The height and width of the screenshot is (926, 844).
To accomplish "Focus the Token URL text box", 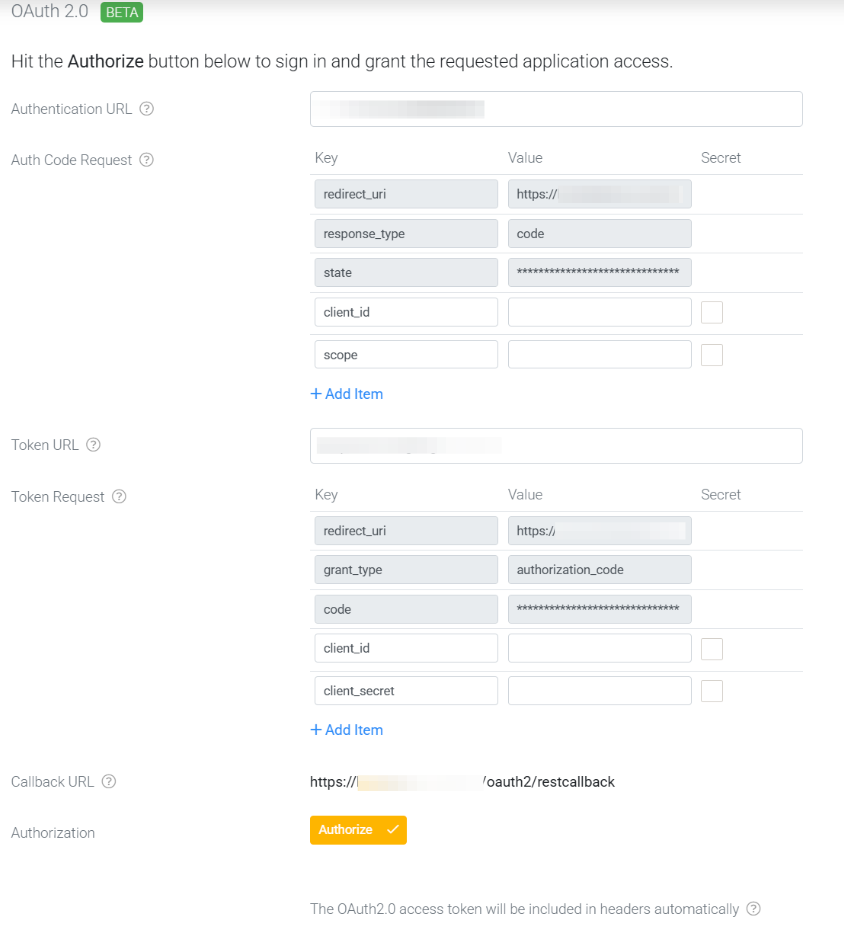I will coord(556,446).
